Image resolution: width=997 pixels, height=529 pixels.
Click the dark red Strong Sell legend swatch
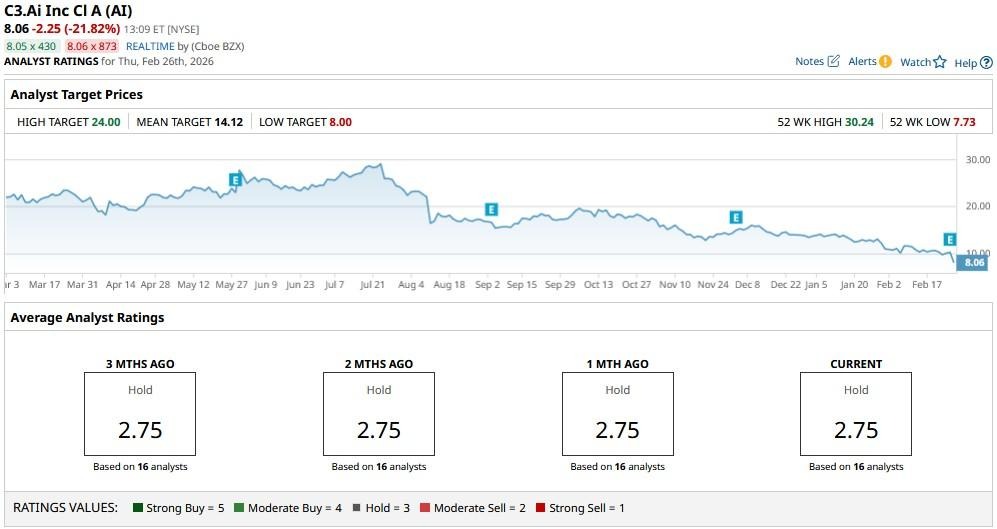click(540, 507)
